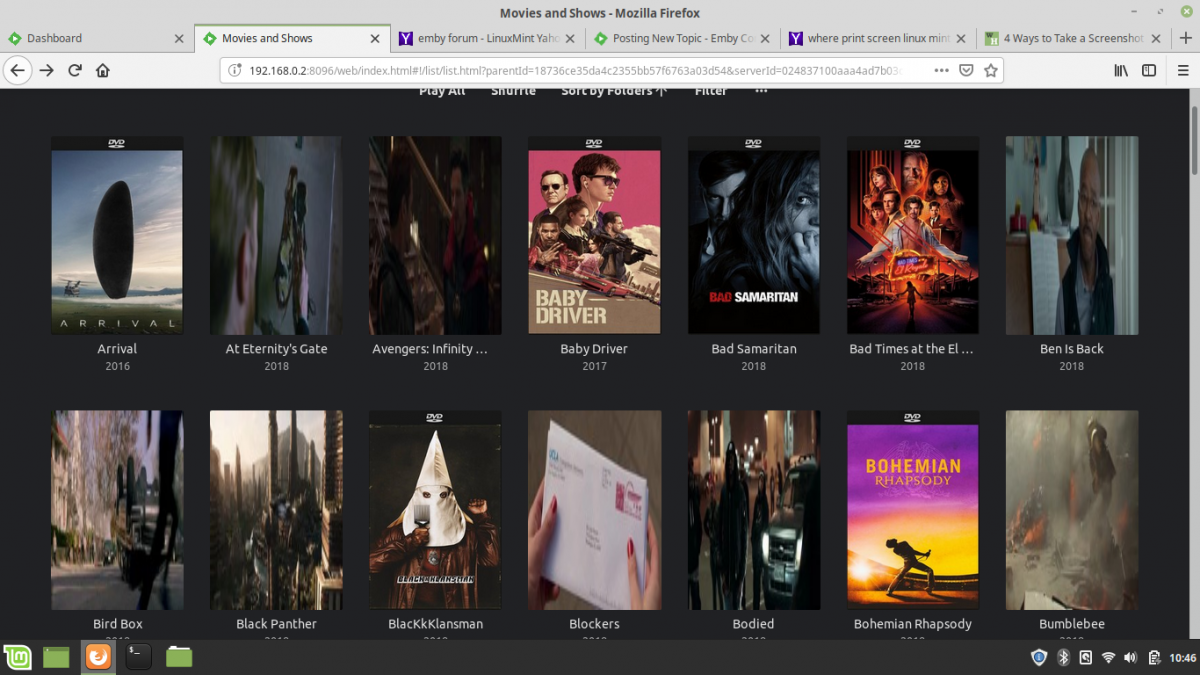The width and height of the screenshot is (1200, 675).
Task: Click the Filter button
Action: tap(711, 91)
